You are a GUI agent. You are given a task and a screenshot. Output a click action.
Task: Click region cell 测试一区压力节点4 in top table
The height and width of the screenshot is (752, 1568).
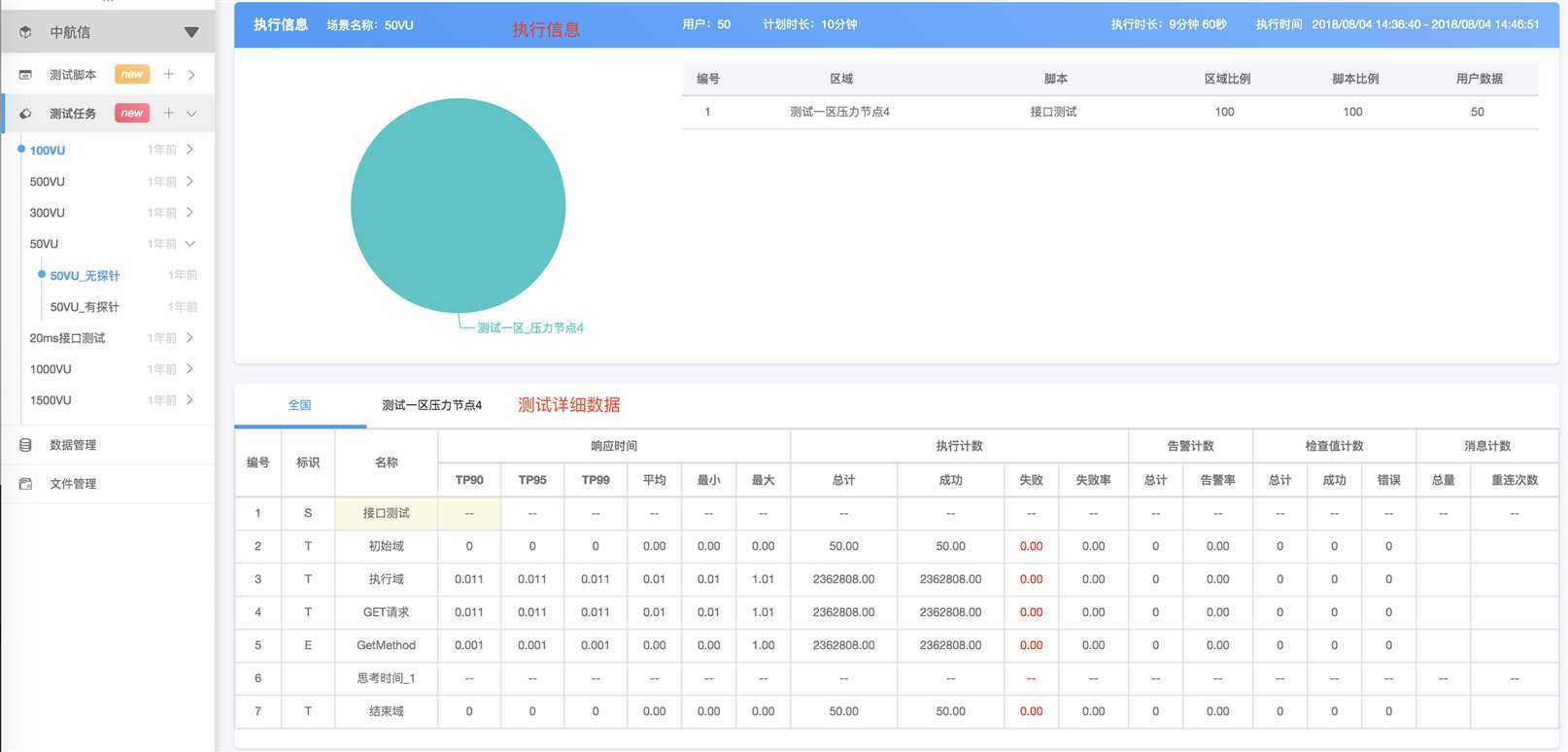tap(839, 112)
